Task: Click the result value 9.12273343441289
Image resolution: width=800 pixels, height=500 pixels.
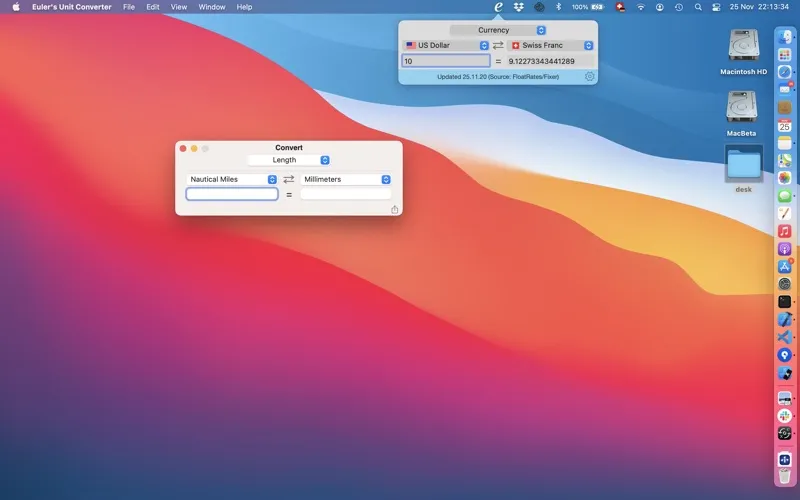Action: coord(541,61)
